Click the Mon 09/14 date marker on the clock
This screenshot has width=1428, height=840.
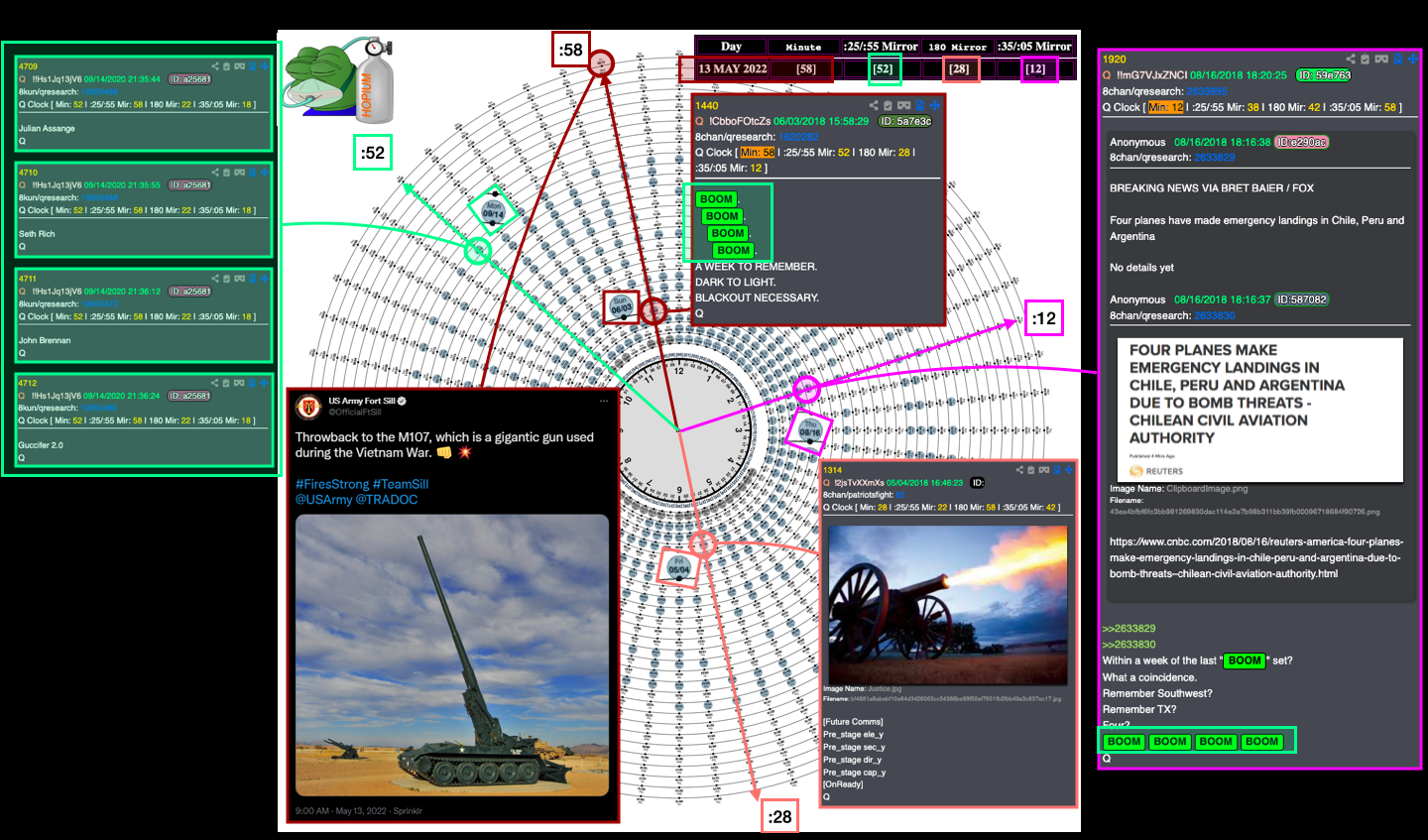pyautogui.click(x=493, y=210)
